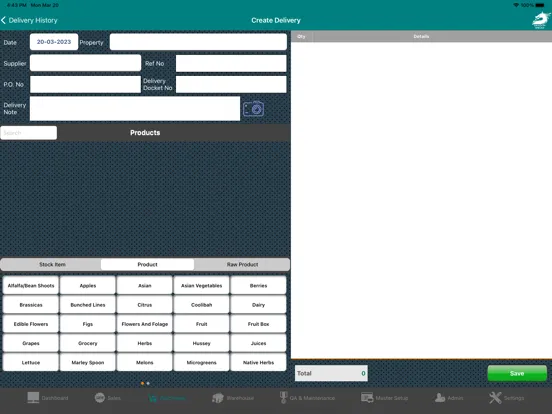Click the Delivery Note text area

(x=135, y=109)
